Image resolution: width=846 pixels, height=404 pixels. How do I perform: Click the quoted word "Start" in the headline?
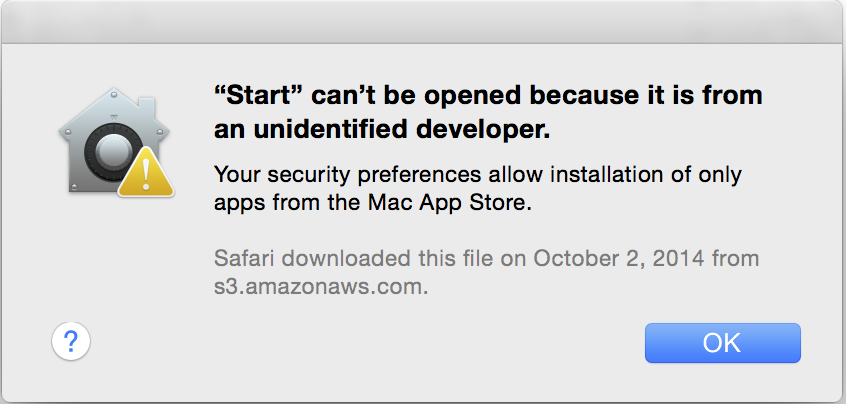(259, 96)
